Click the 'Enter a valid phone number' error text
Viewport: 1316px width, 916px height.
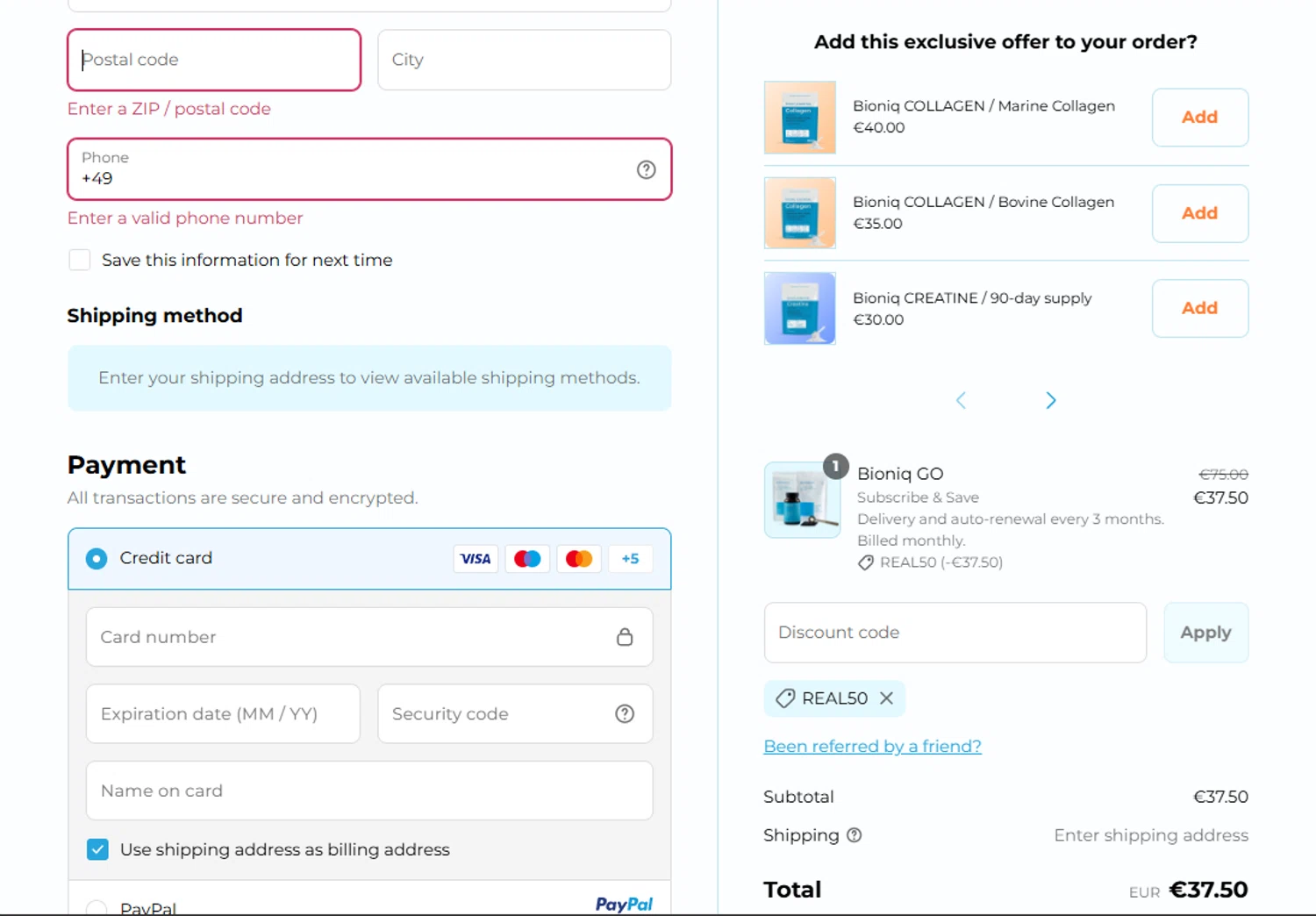click(185, 218)
